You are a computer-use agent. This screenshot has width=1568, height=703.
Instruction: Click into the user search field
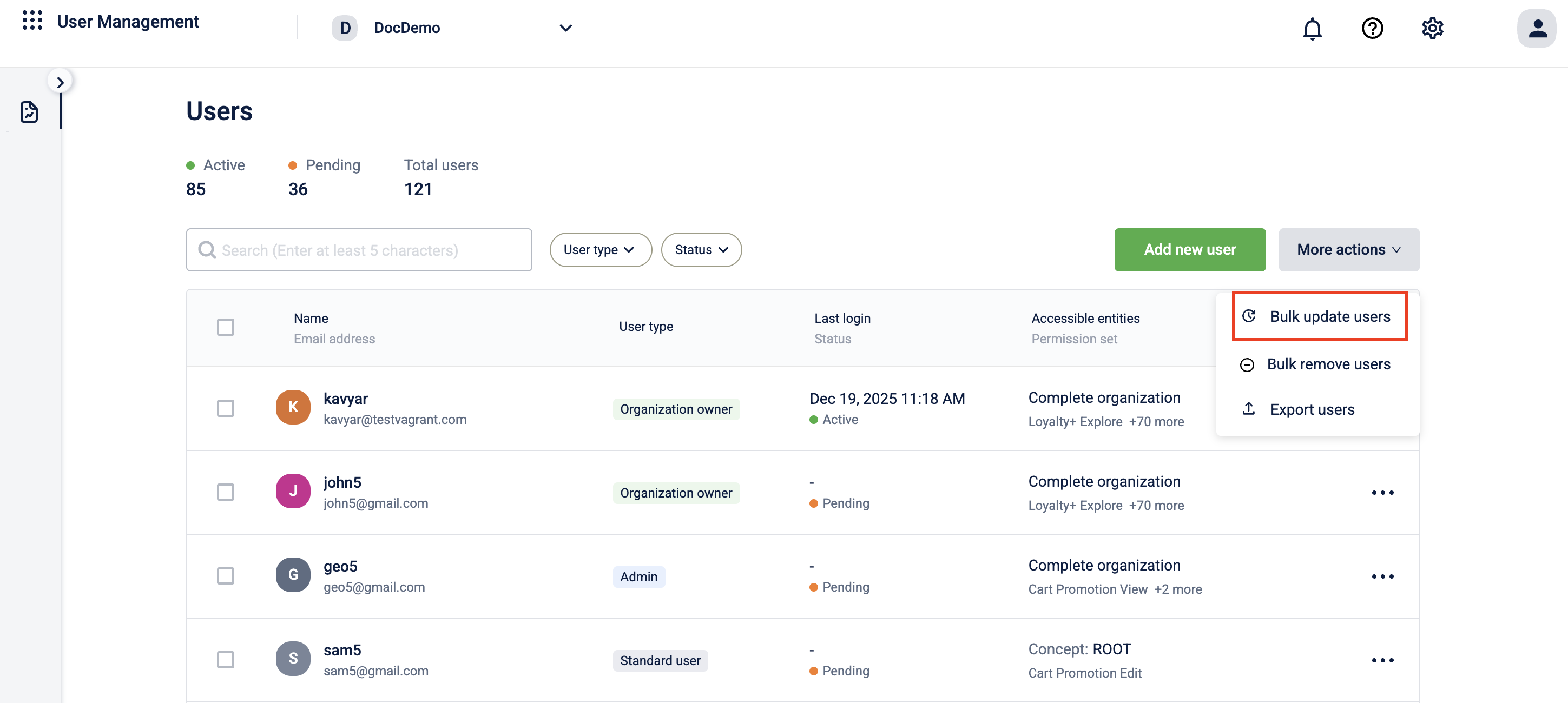[x=359, y=250]
